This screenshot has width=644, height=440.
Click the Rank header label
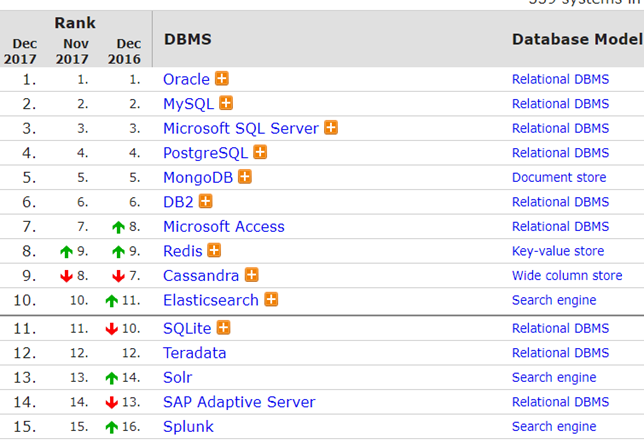point(75,23)
